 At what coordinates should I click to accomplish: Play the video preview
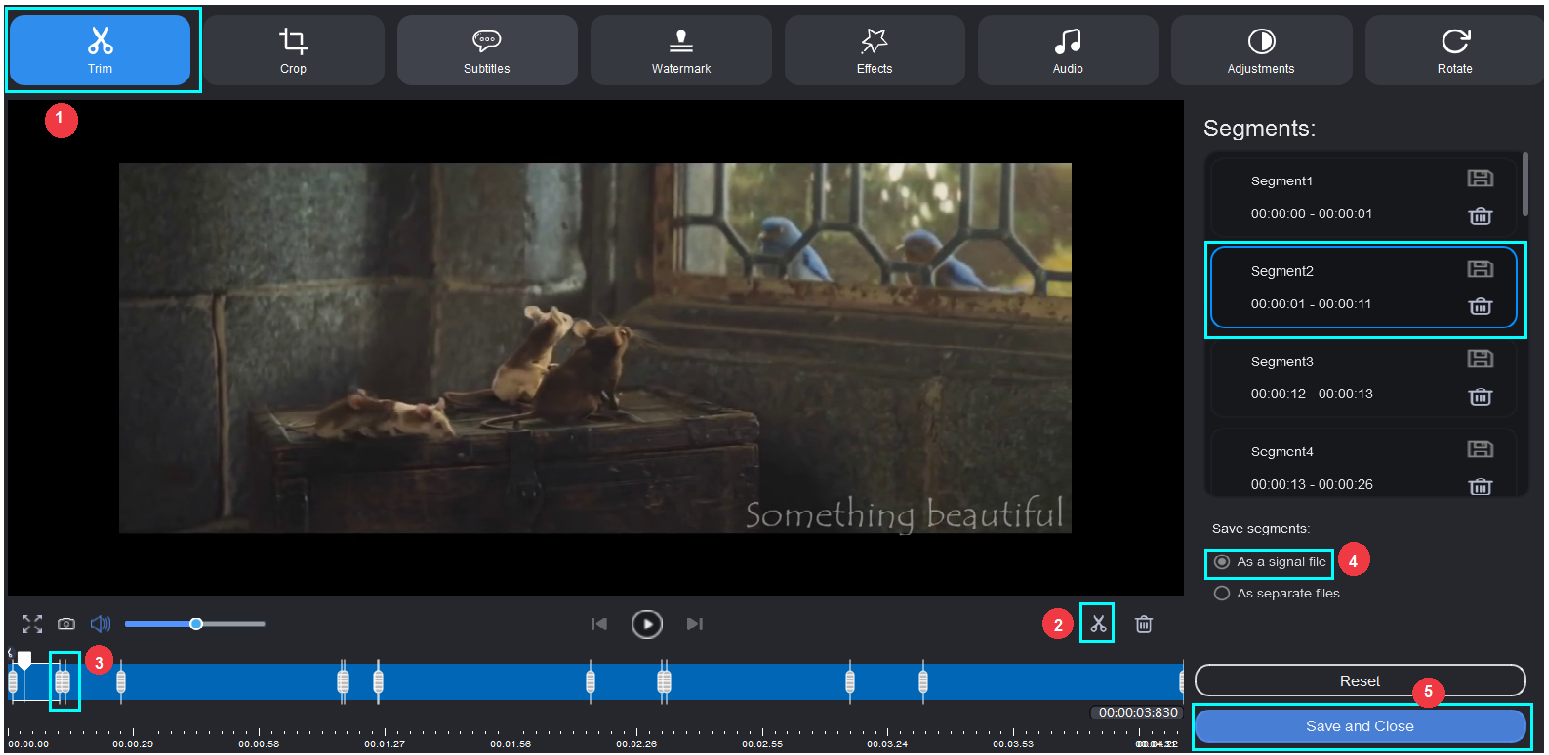(x=647, y=624)
